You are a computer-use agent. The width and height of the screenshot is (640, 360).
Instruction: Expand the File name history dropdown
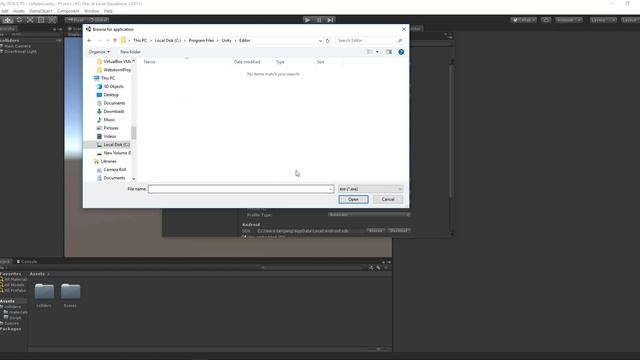(x=331, y=189)
